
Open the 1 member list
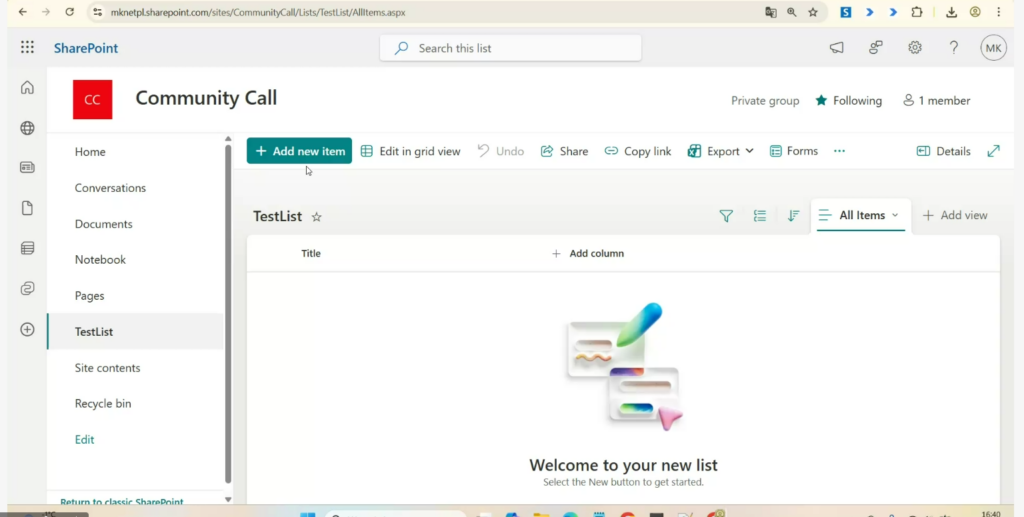(x=936, y=101)
